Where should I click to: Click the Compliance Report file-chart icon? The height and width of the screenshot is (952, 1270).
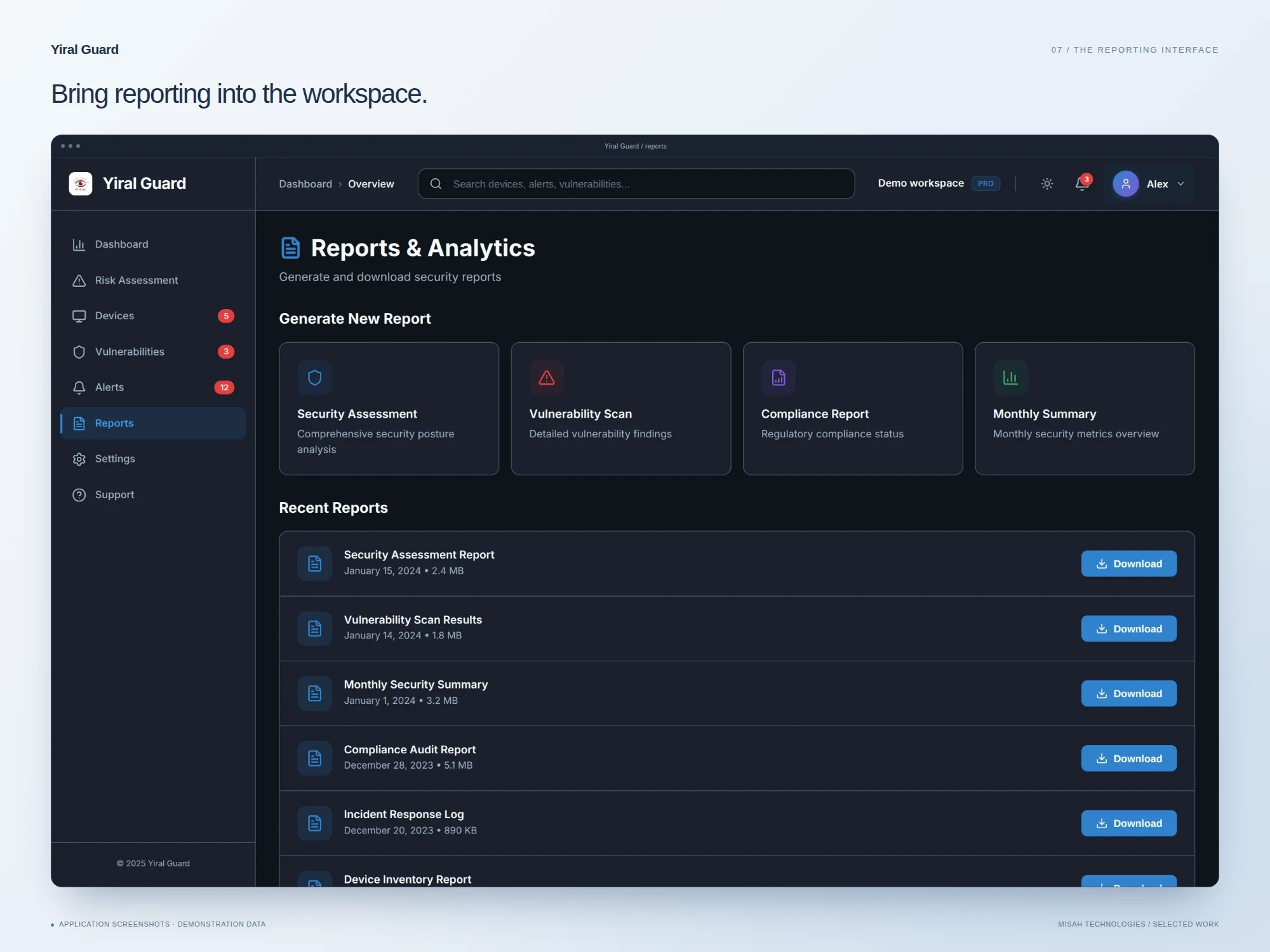click(x=779, y=378)
